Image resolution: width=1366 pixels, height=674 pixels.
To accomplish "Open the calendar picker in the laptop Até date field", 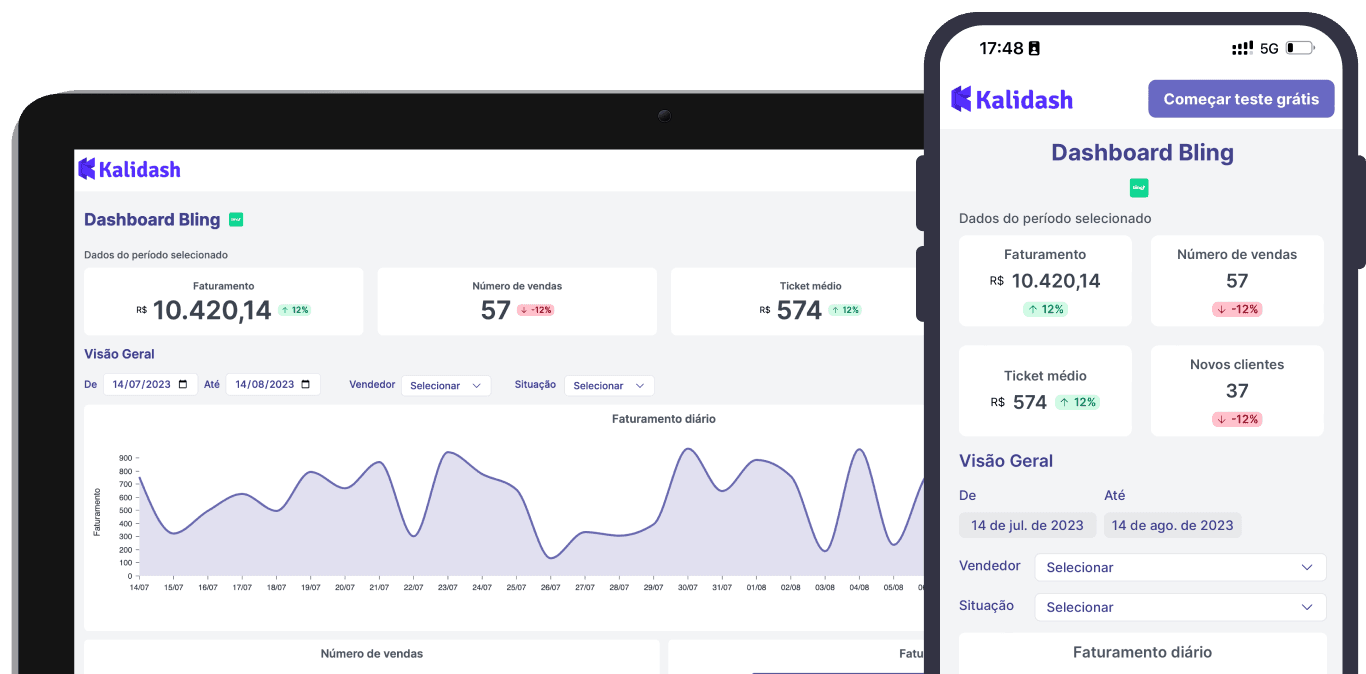I will [306, 385].
